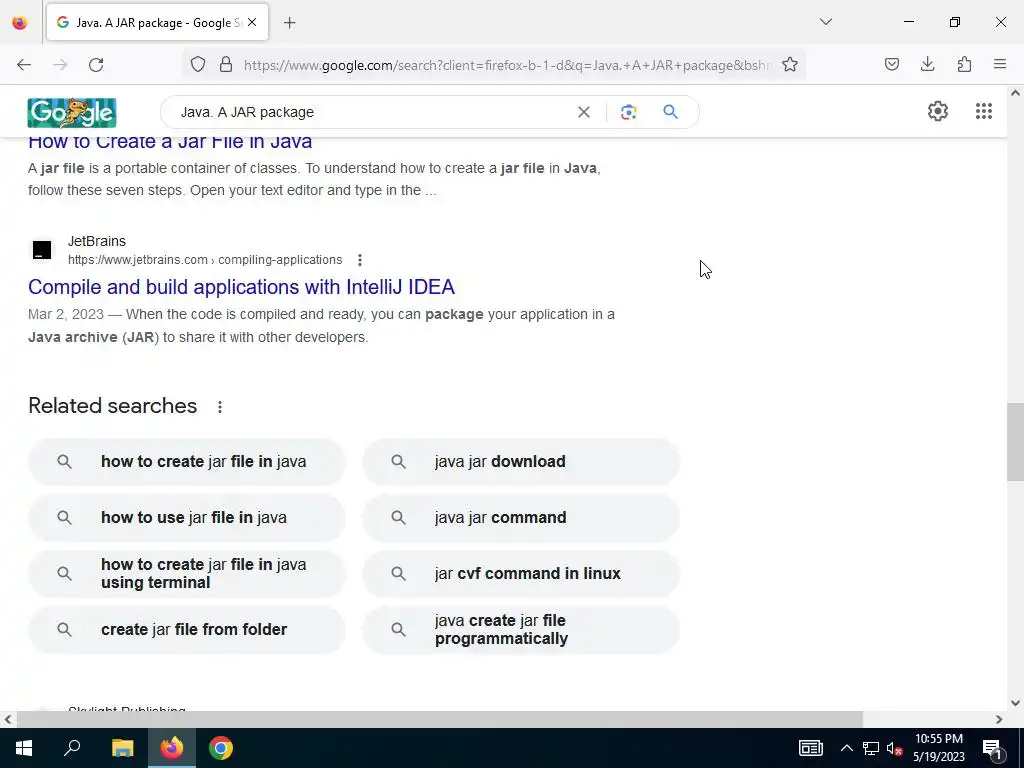Open the Firefox application menu

point(1000,64)
